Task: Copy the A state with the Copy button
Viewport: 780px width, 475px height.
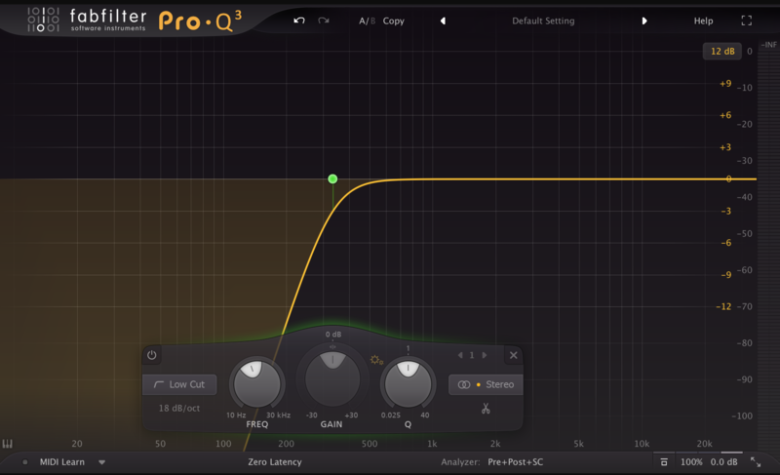Action: (x=393, y=21)
